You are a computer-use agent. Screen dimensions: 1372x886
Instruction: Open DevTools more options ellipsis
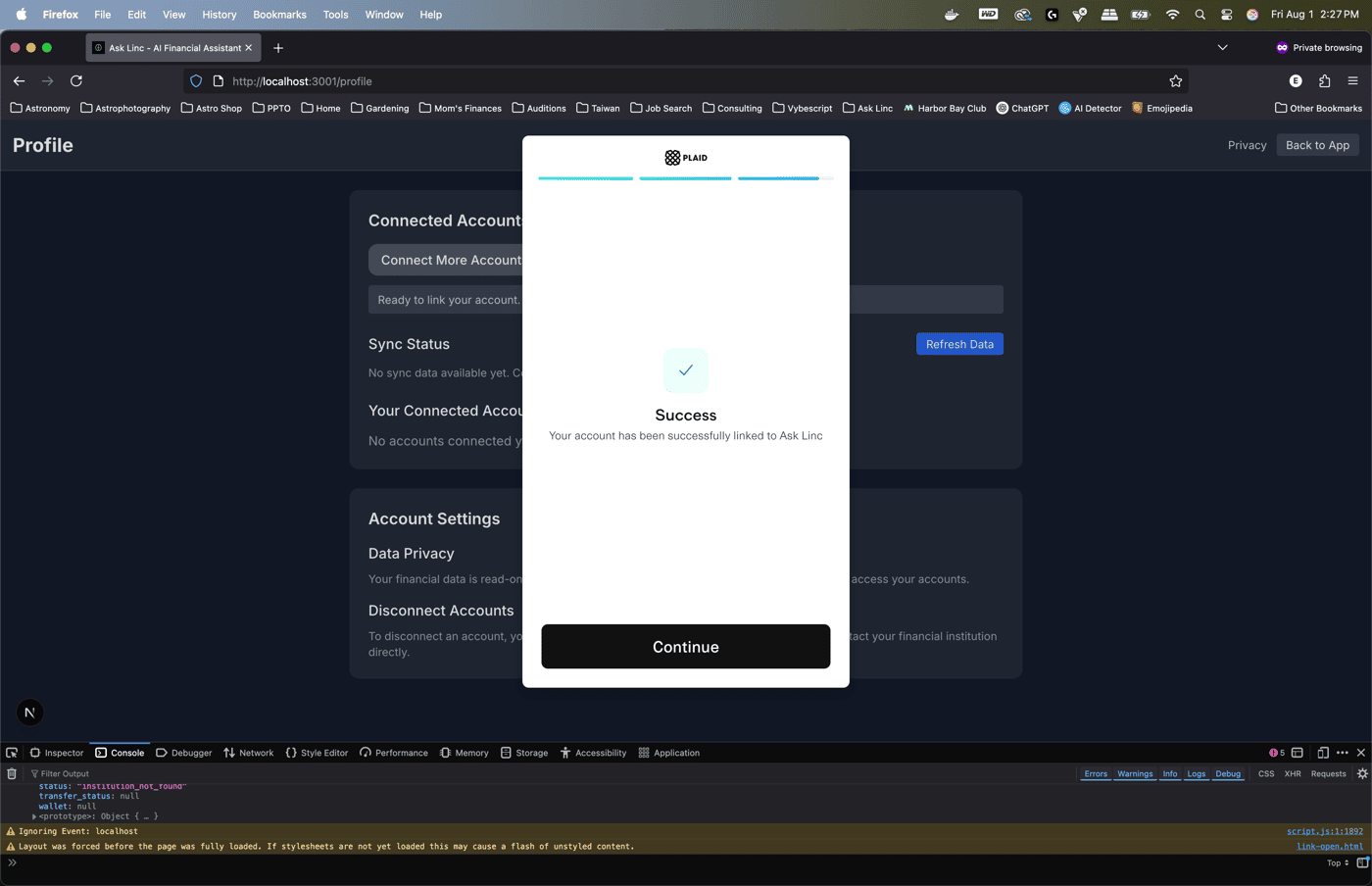(1343, 753)
